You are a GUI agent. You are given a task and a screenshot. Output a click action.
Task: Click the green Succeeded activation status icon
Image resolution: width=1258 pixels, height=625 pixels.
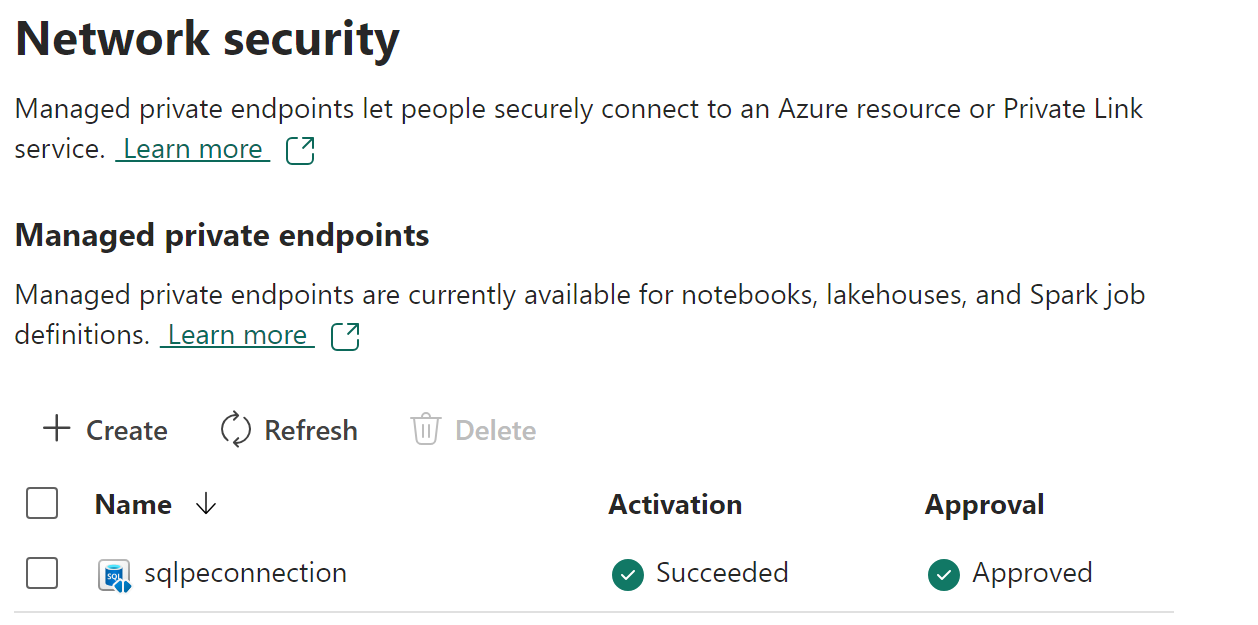pyautogui.click(x=627, y=575)
